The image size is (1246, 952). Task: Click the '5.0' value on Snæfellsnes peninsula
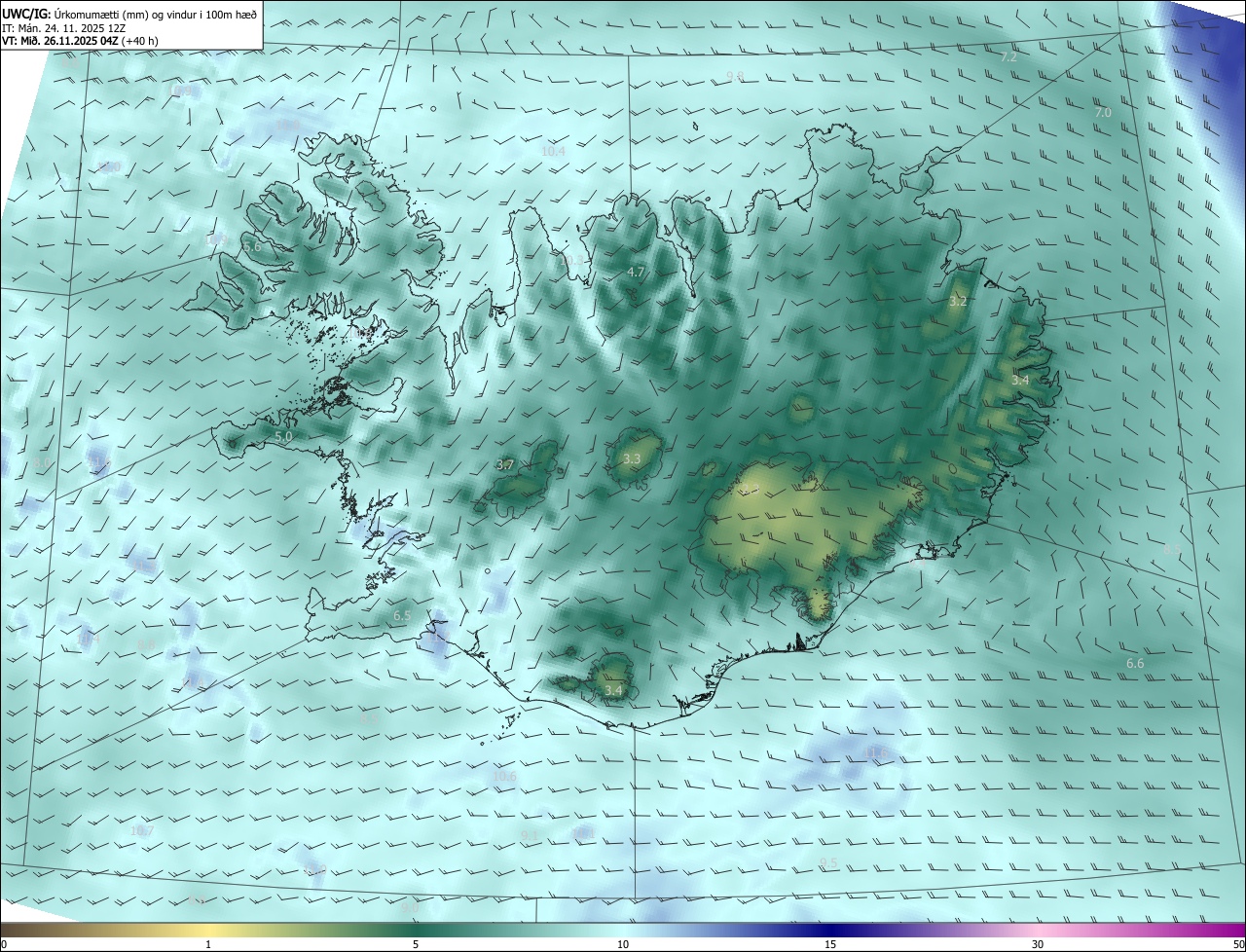(x=283, y=437)
